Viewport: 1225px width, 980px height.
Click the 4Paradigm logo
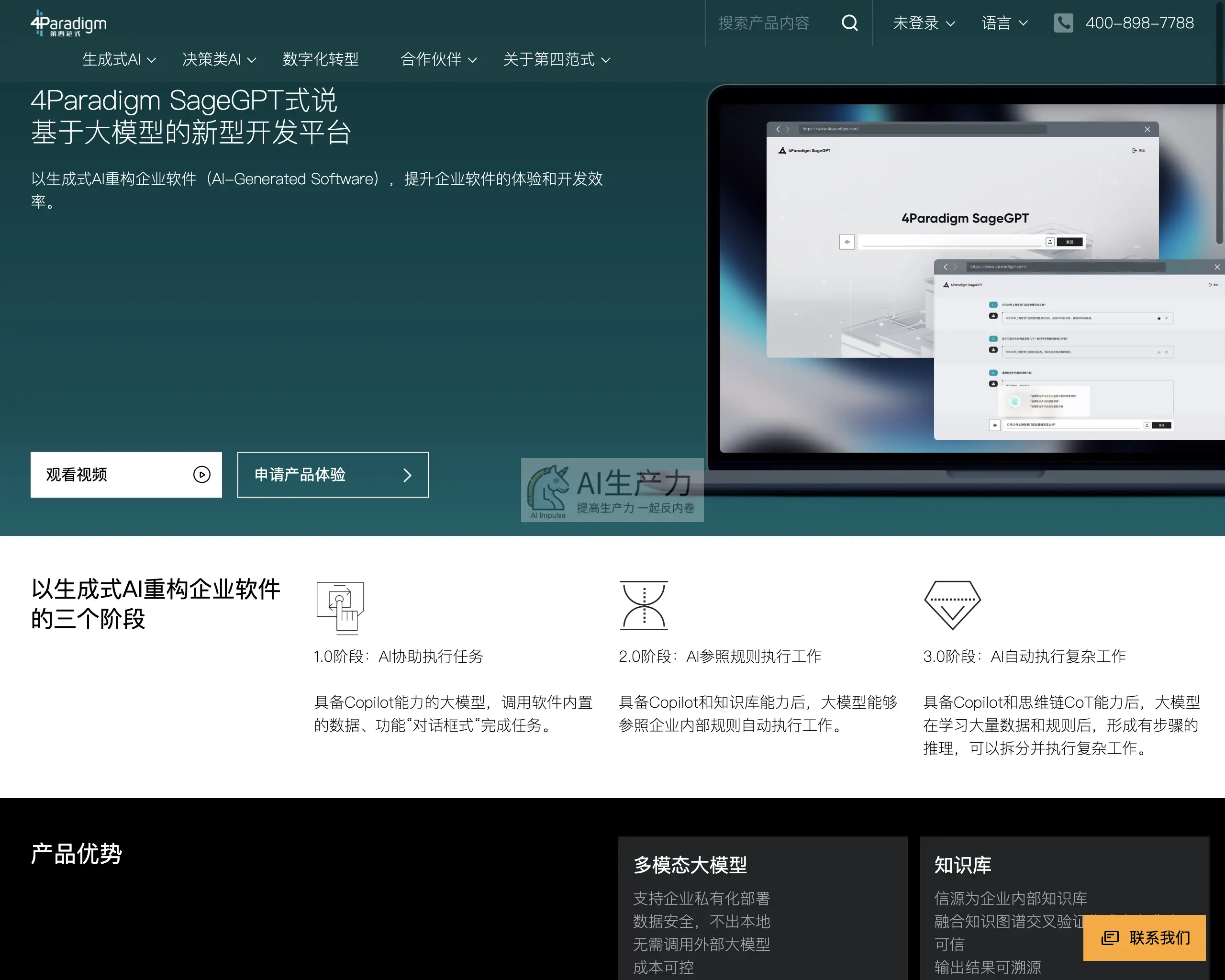(68, 23)
